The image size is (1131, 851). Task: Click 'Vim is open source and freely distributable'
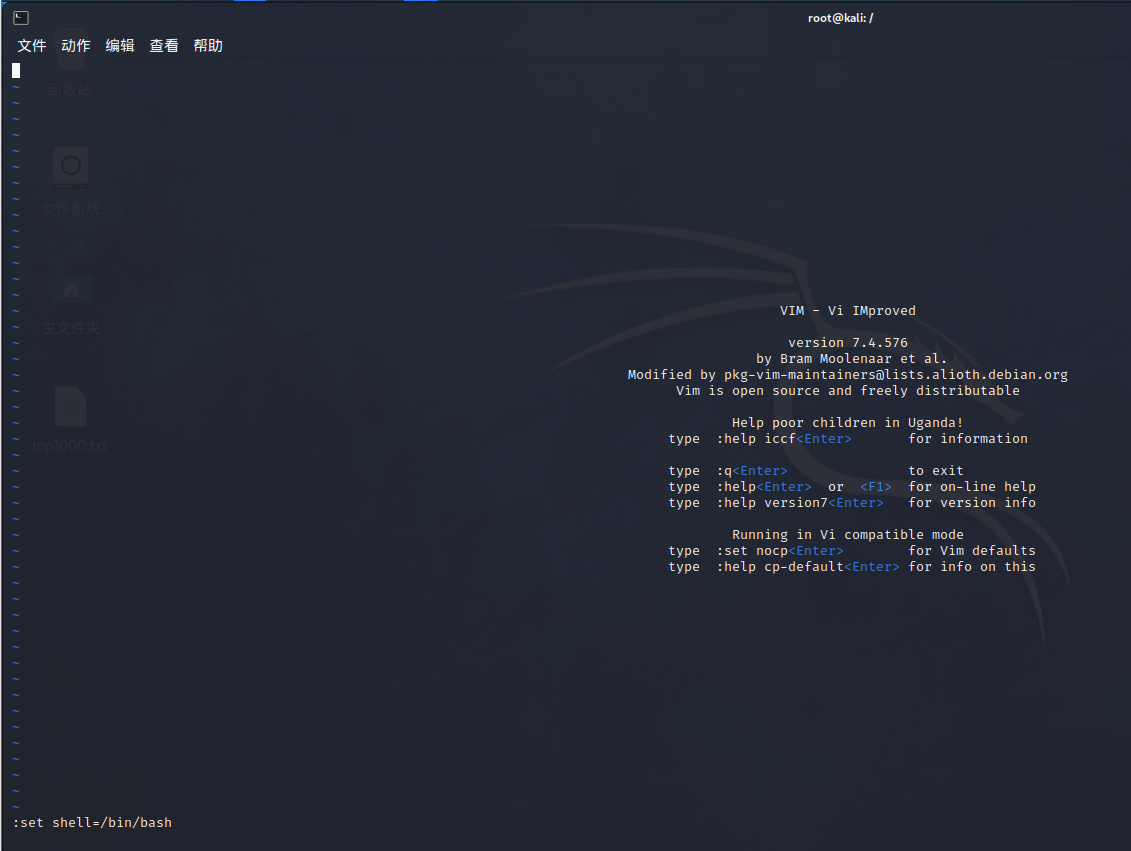pyautogui.click(x=848, y=390)
